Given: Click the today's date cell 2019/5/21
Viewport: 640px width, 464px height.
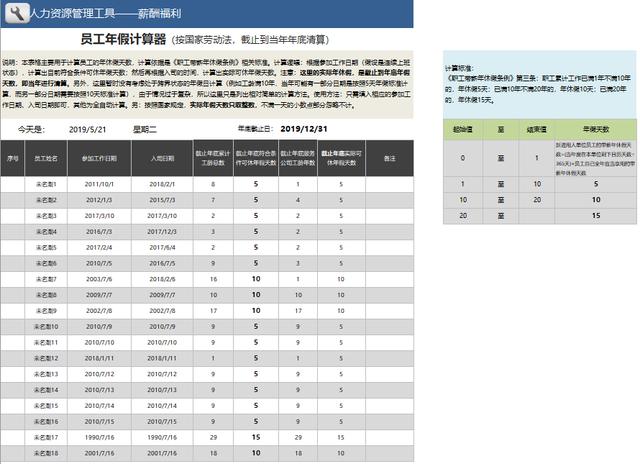Looking at the screenshot, I should coord(88,129).
